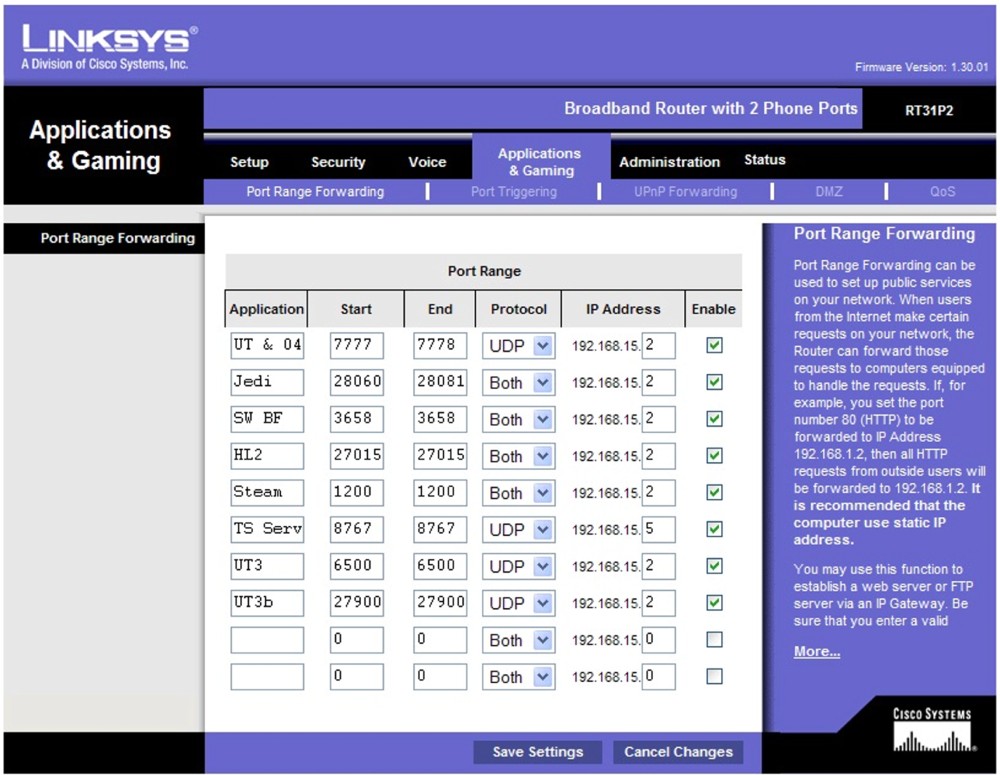
Task: Click the HL2 start port field
Action: (x=357, y=456)
